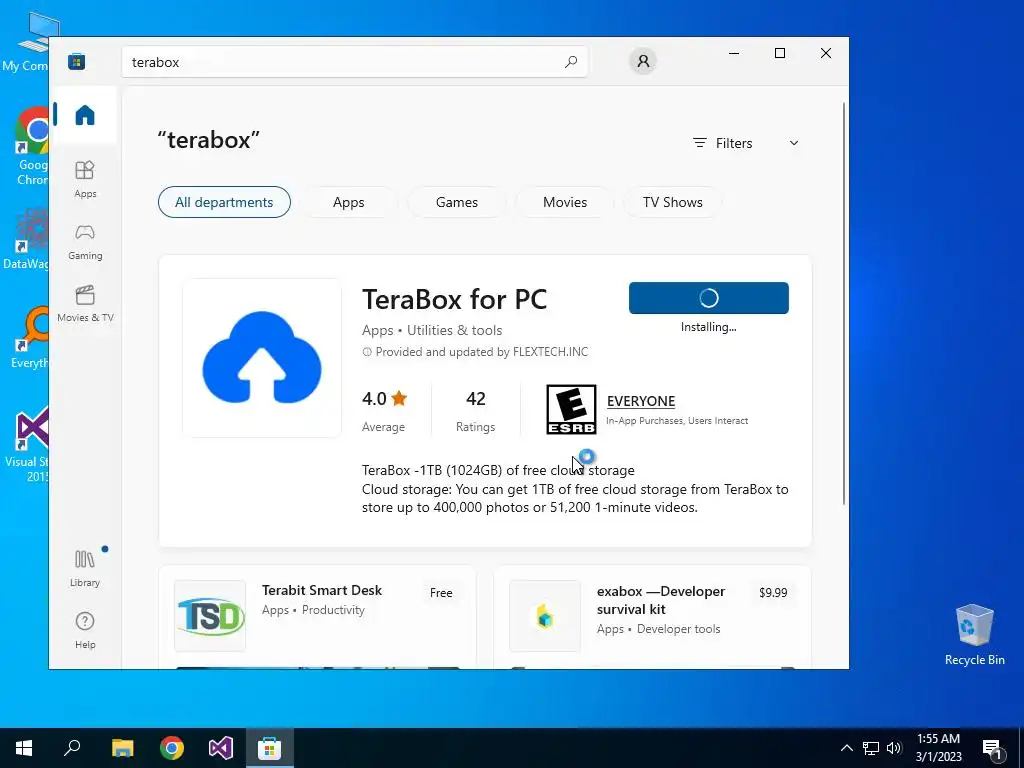
Task: Open the TeraBox for PC title
Action: pos(455,300)
